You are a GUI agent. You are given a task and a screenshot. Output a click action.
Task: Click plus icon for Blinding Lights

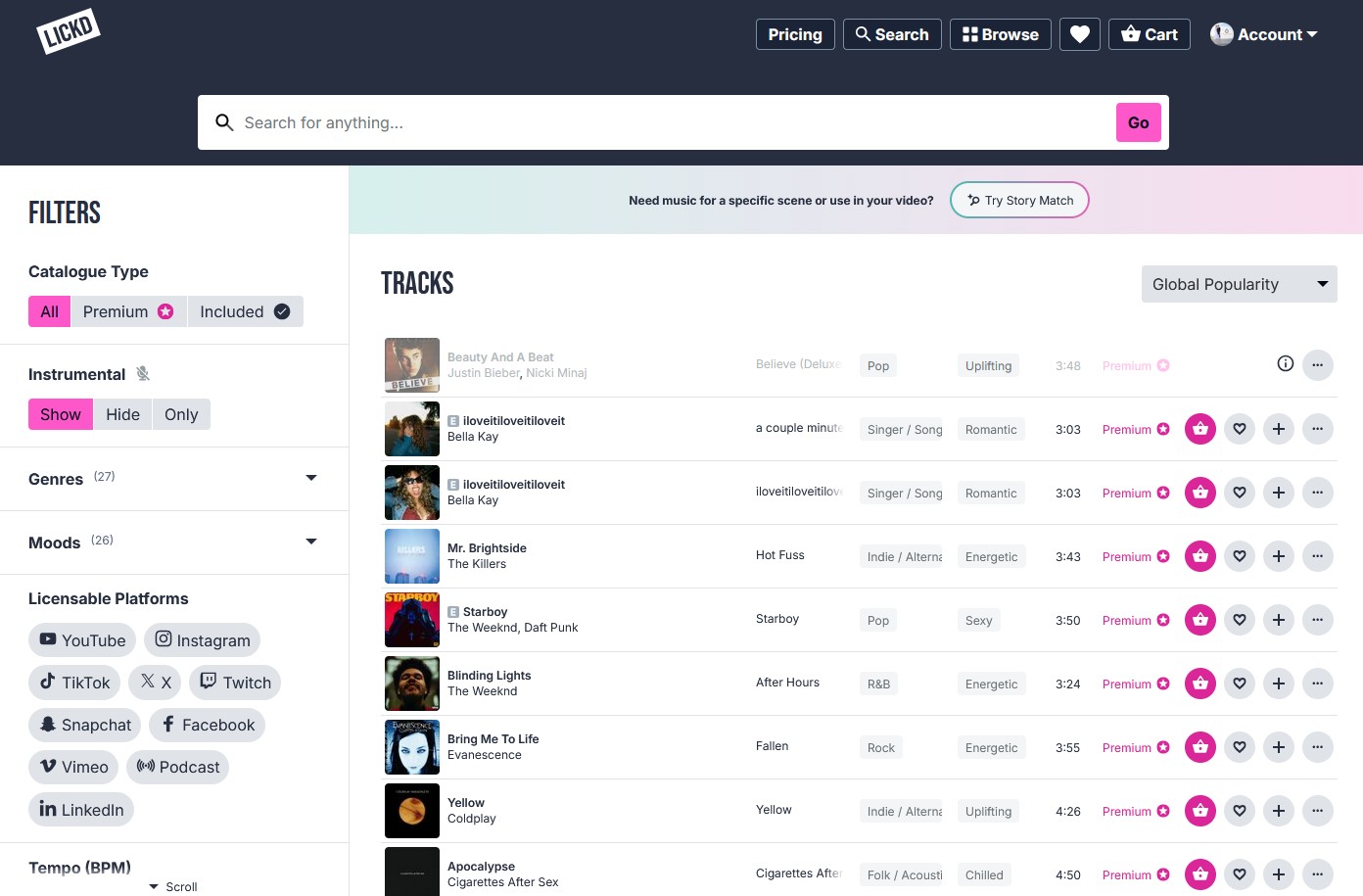(x=1279, y=684)
